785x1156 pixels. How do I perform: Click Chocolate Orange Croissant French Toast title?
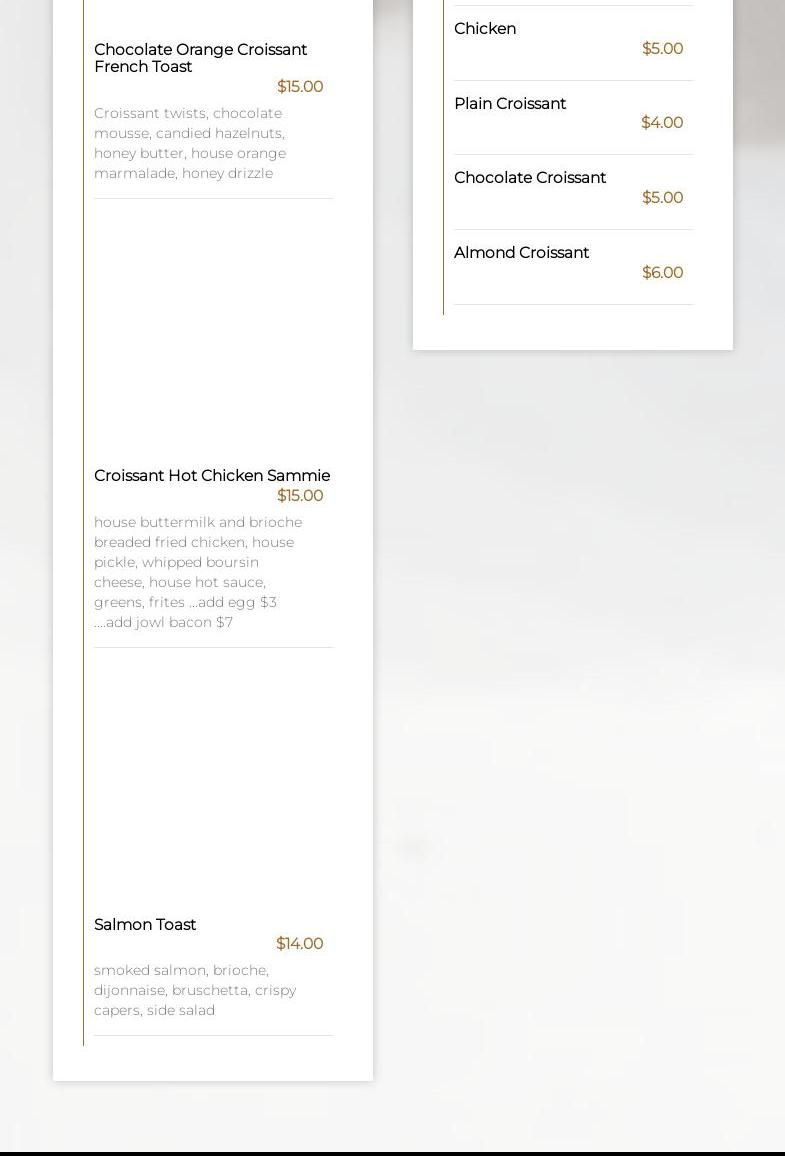199,58
